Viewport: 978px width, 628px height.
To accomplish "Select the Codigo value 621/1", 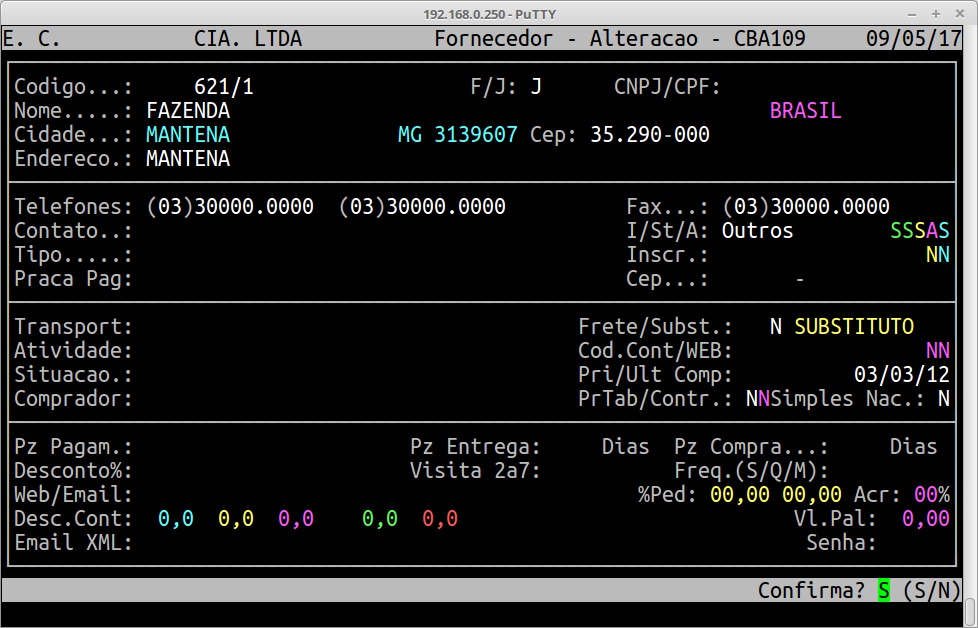I will pos(224,87).
